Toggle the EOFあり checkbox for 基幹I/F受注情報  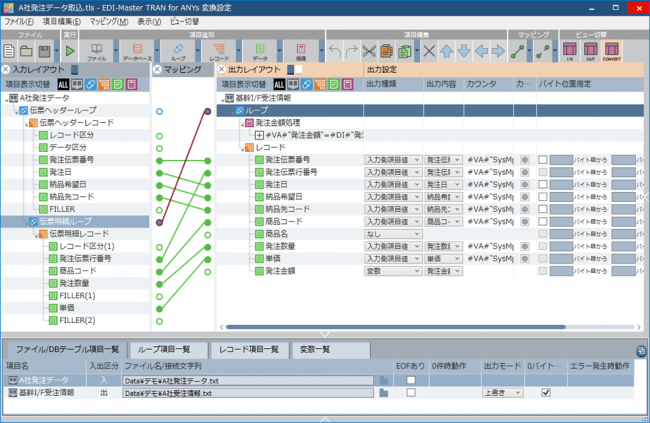click(x=411, y=392)
